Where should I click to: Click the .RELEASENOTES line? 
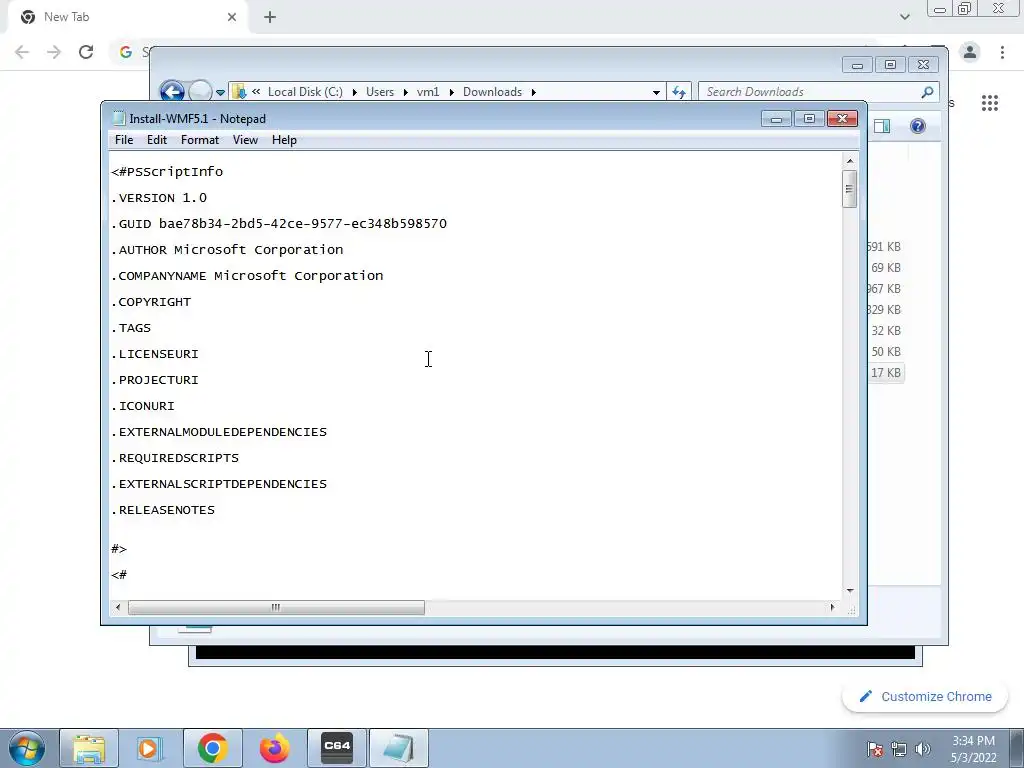pyautogui.click(x=163, y=510)
